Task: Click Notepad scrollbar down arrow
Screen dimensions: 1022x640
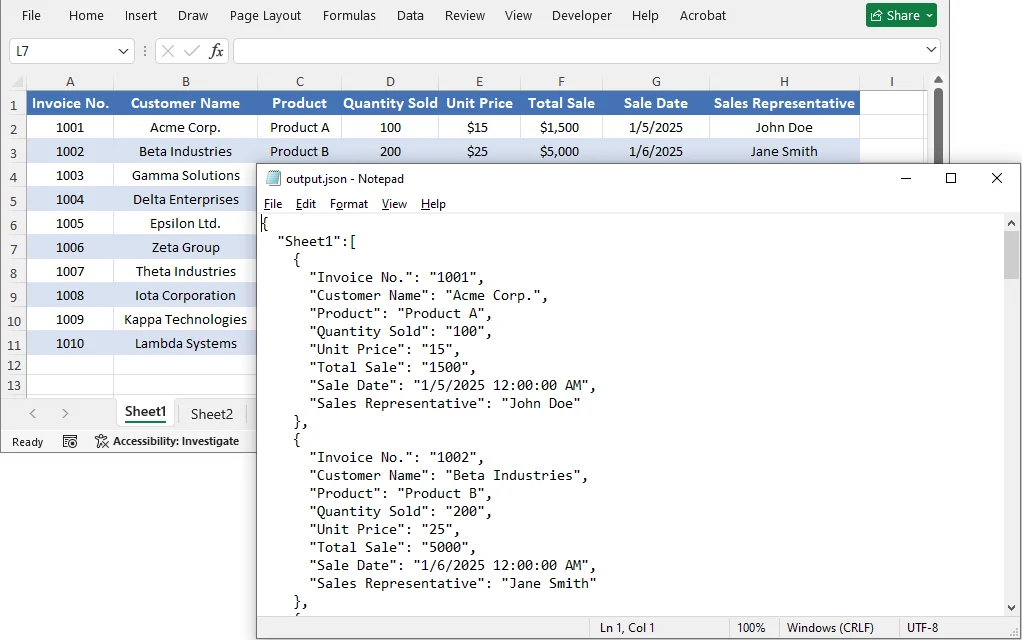Action: tap(1011, 608)
